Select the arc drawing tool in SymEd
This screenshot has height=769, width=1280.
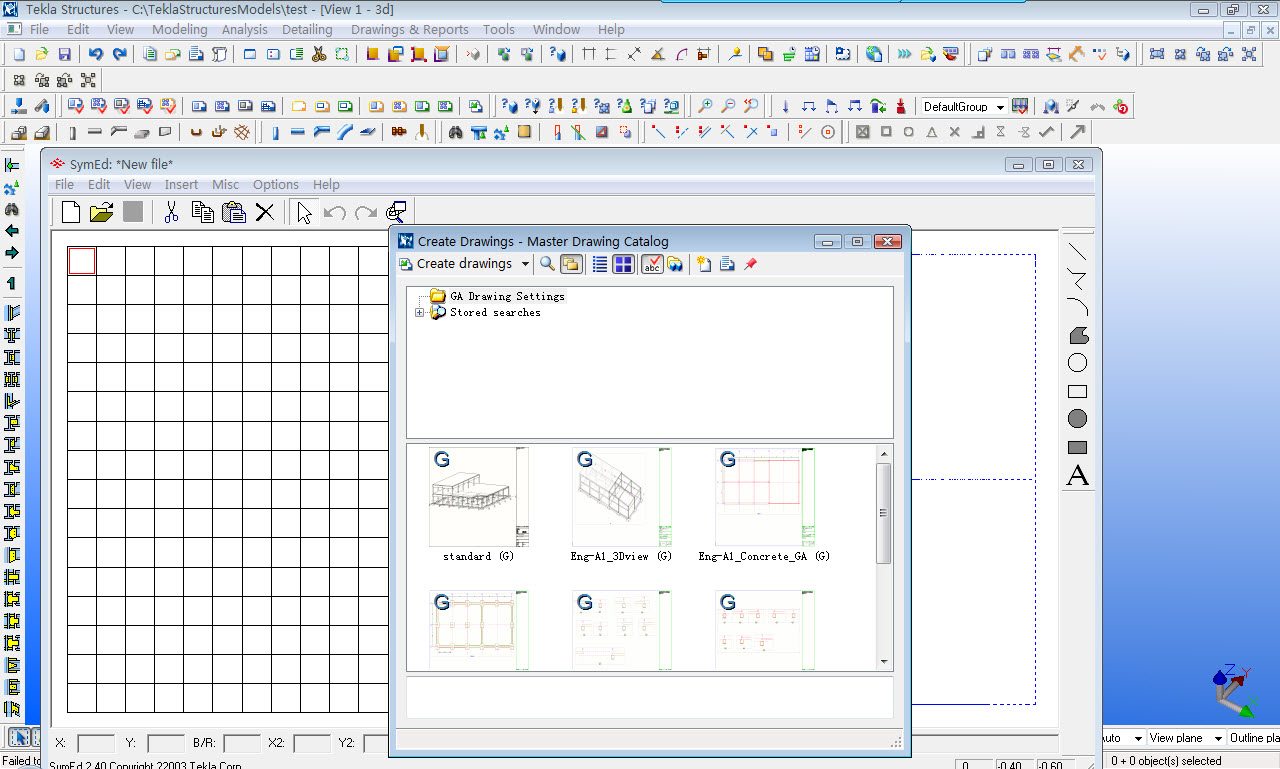[x=1077, y=307]
